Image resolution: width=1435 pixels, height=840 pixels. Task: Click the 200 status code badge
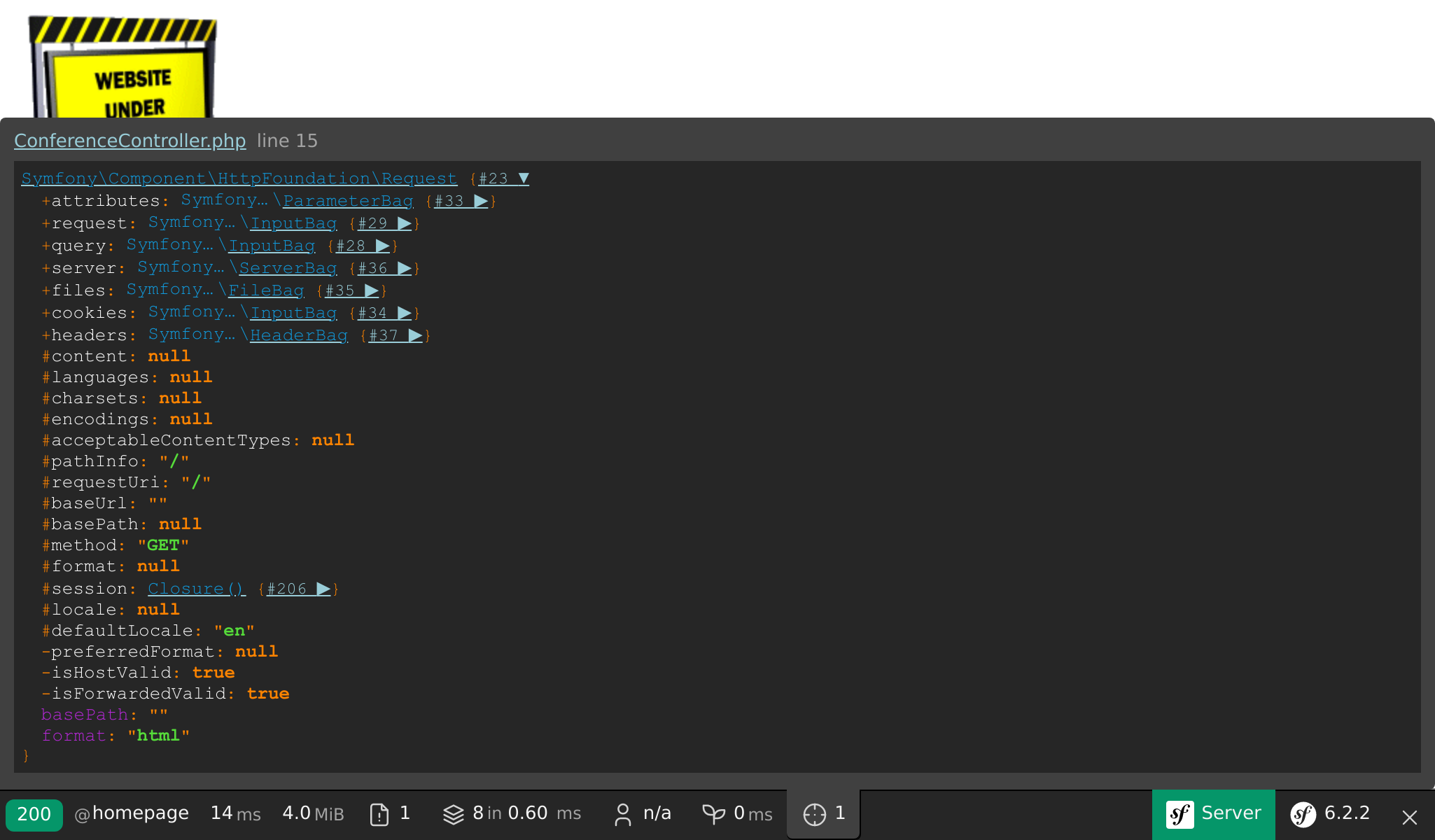(x=35, y=814)
